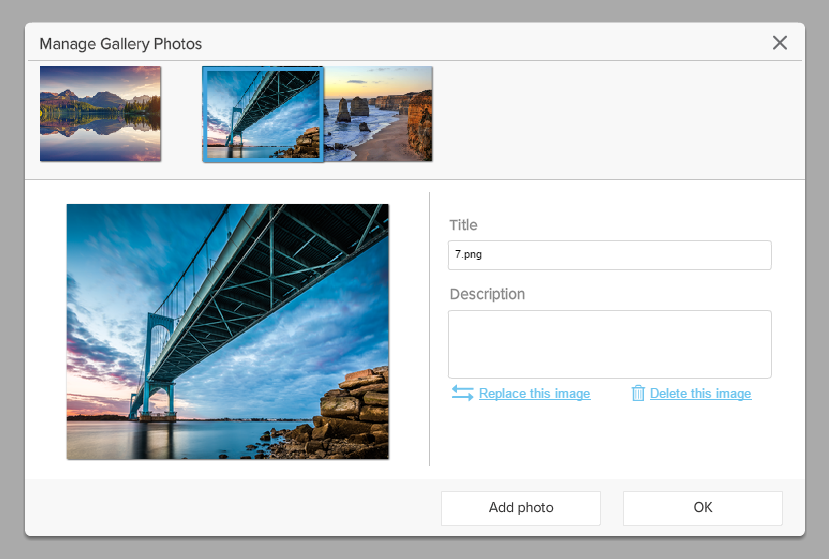
Task: Select the mountain lake thumbnail
Action: [x=100, y=113]
